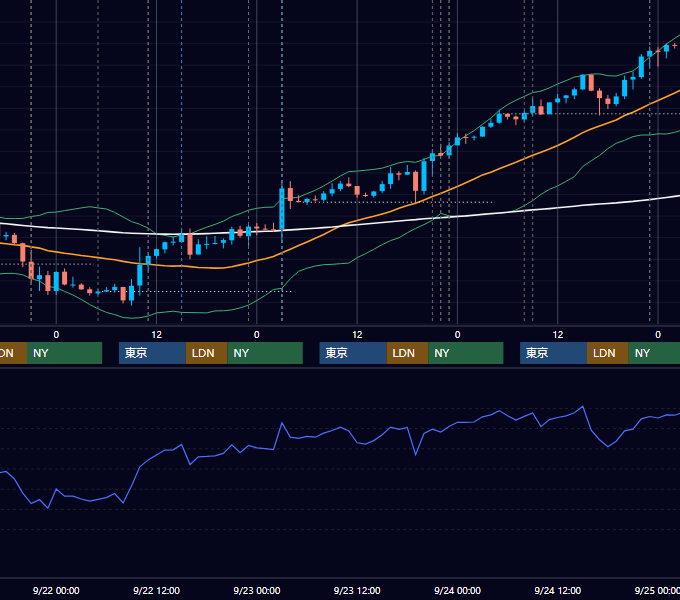Select the 東京 session block on 9/24
Image resolution: width=680 pixels, height=600 pixels.
[553, 353]
